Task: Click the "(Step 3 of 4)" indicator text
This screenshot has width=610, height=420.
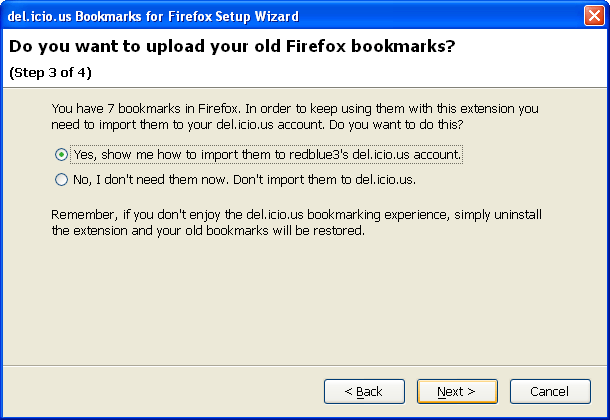Action: click(x=50, y=73)
